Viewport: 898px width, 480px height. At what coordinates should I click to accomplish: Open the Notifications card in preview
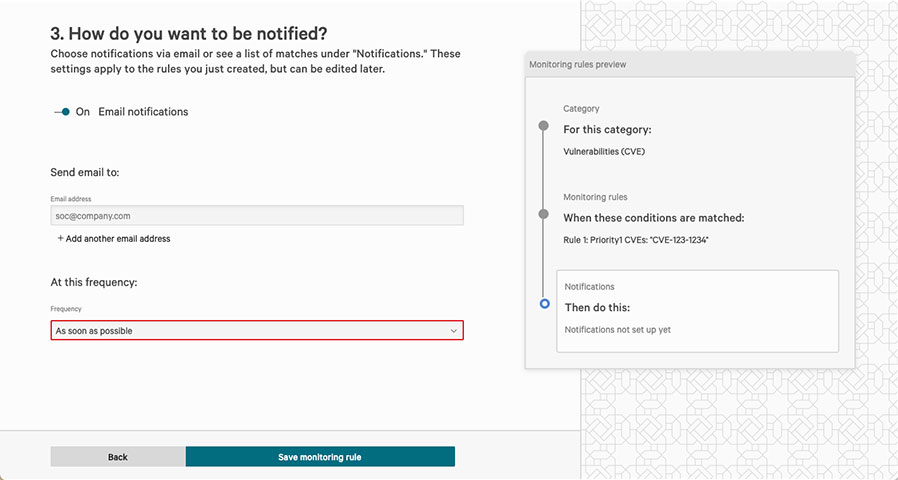point(698,311)
